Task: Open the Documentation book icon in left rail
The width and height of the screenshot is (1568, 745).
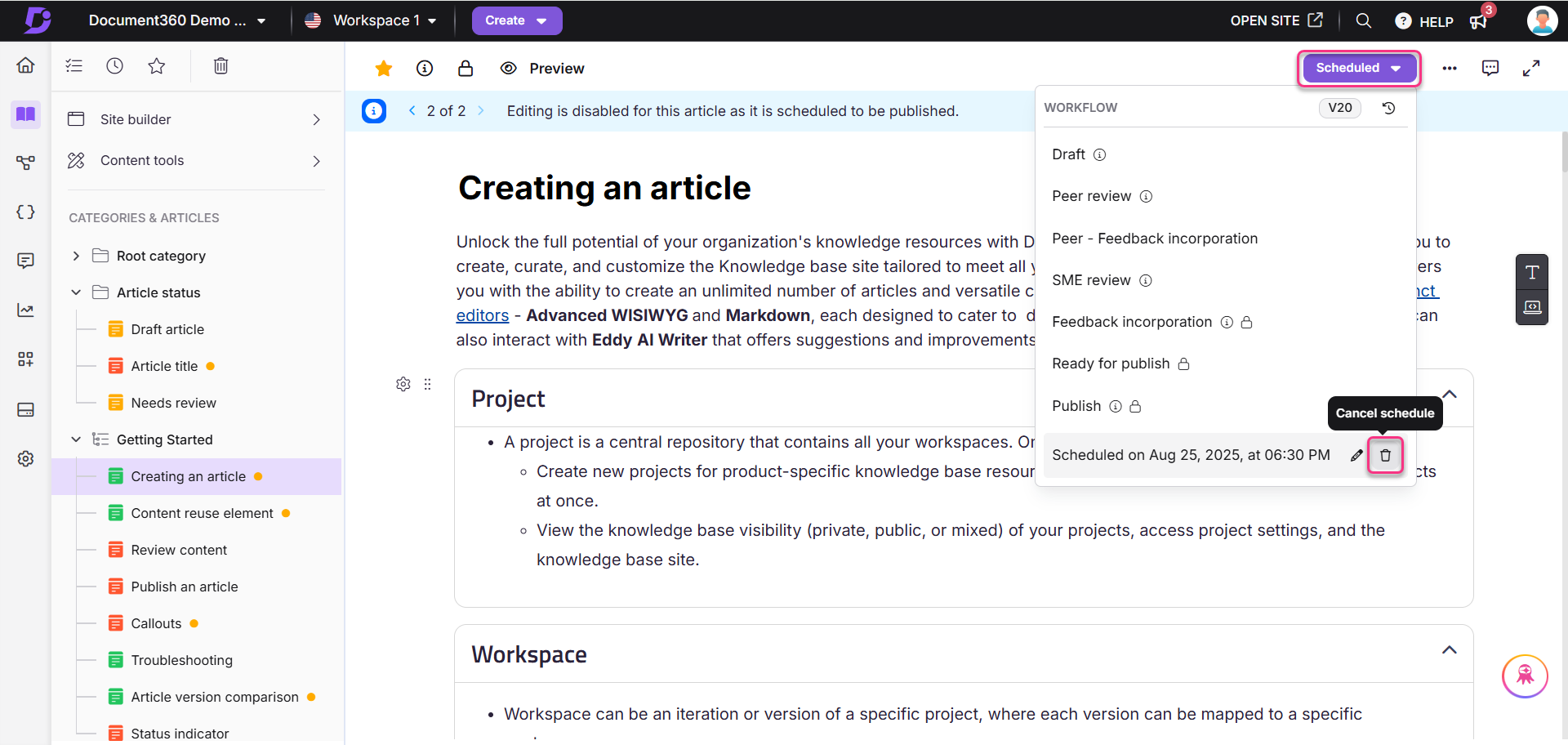Action: pyautogui.click(x=25, y=114)
